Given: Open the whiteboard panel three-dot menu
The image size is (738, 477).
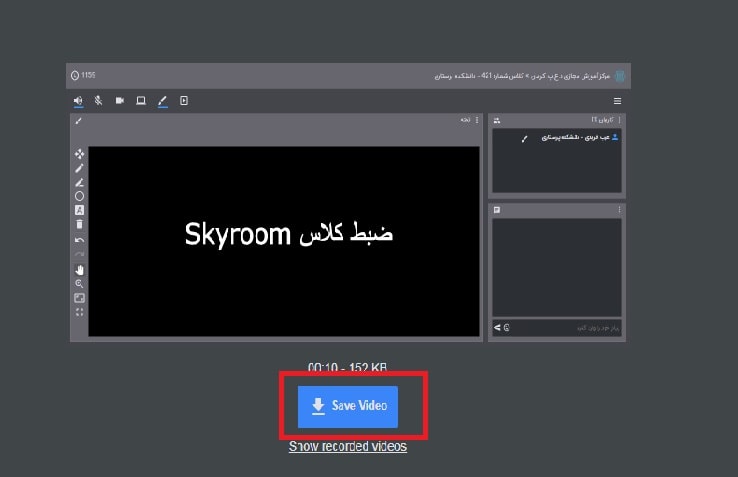Looking at the screenshot, I should 477,121.
